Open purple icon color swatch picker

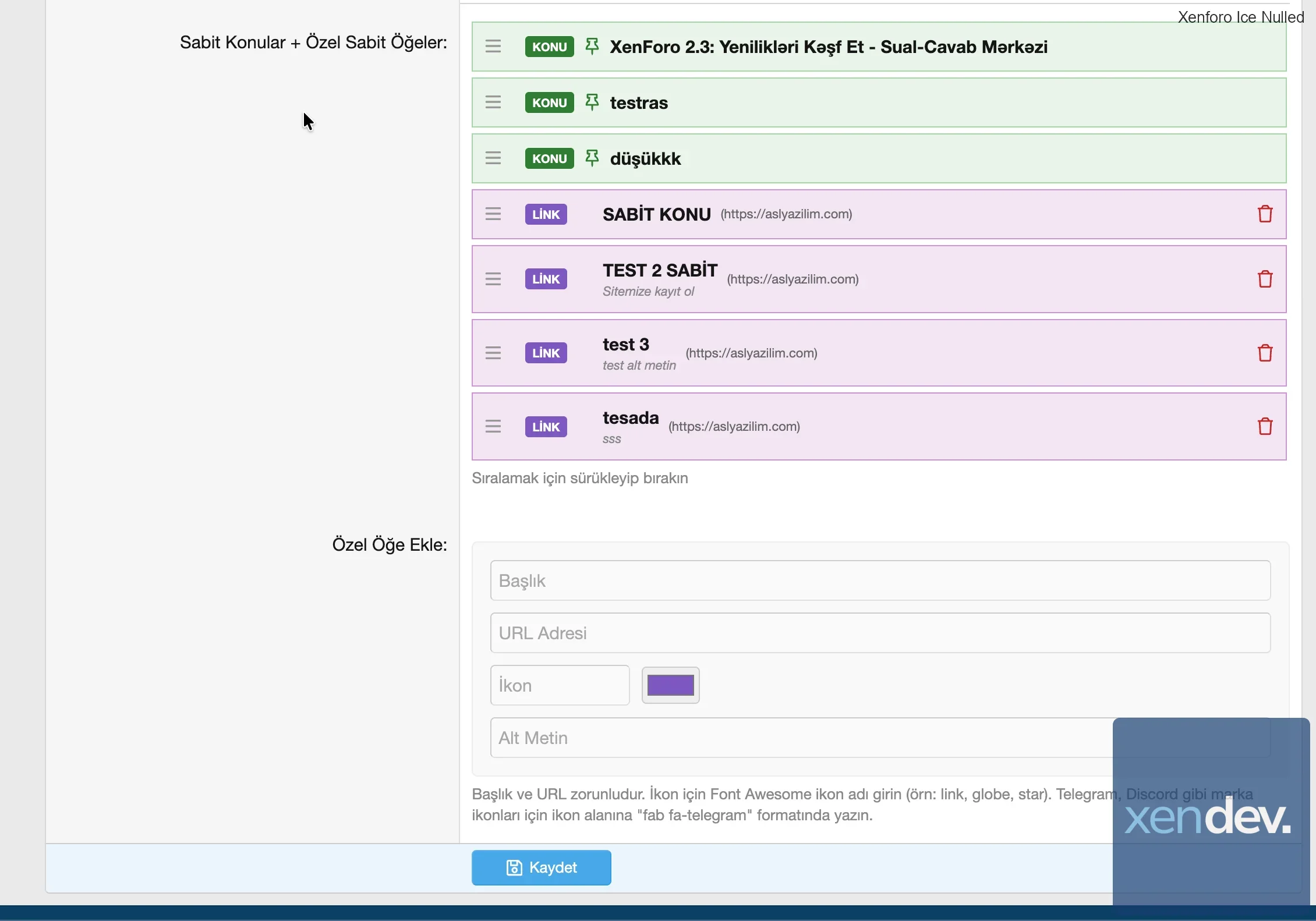[670, 685]
